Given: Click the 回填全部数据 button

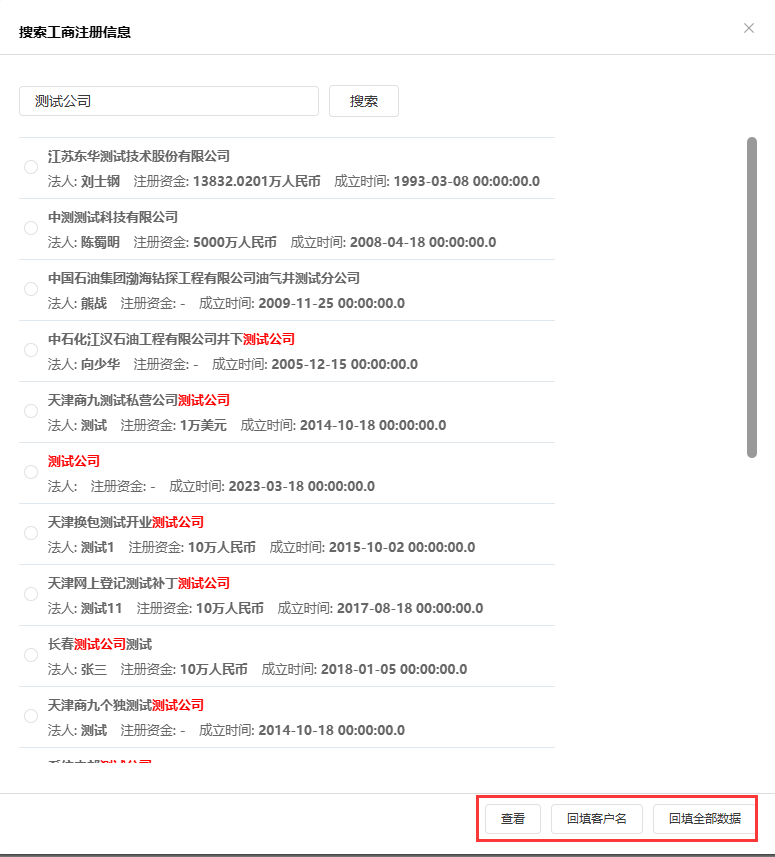Looking at the screenshot, I should click(705, 818).
